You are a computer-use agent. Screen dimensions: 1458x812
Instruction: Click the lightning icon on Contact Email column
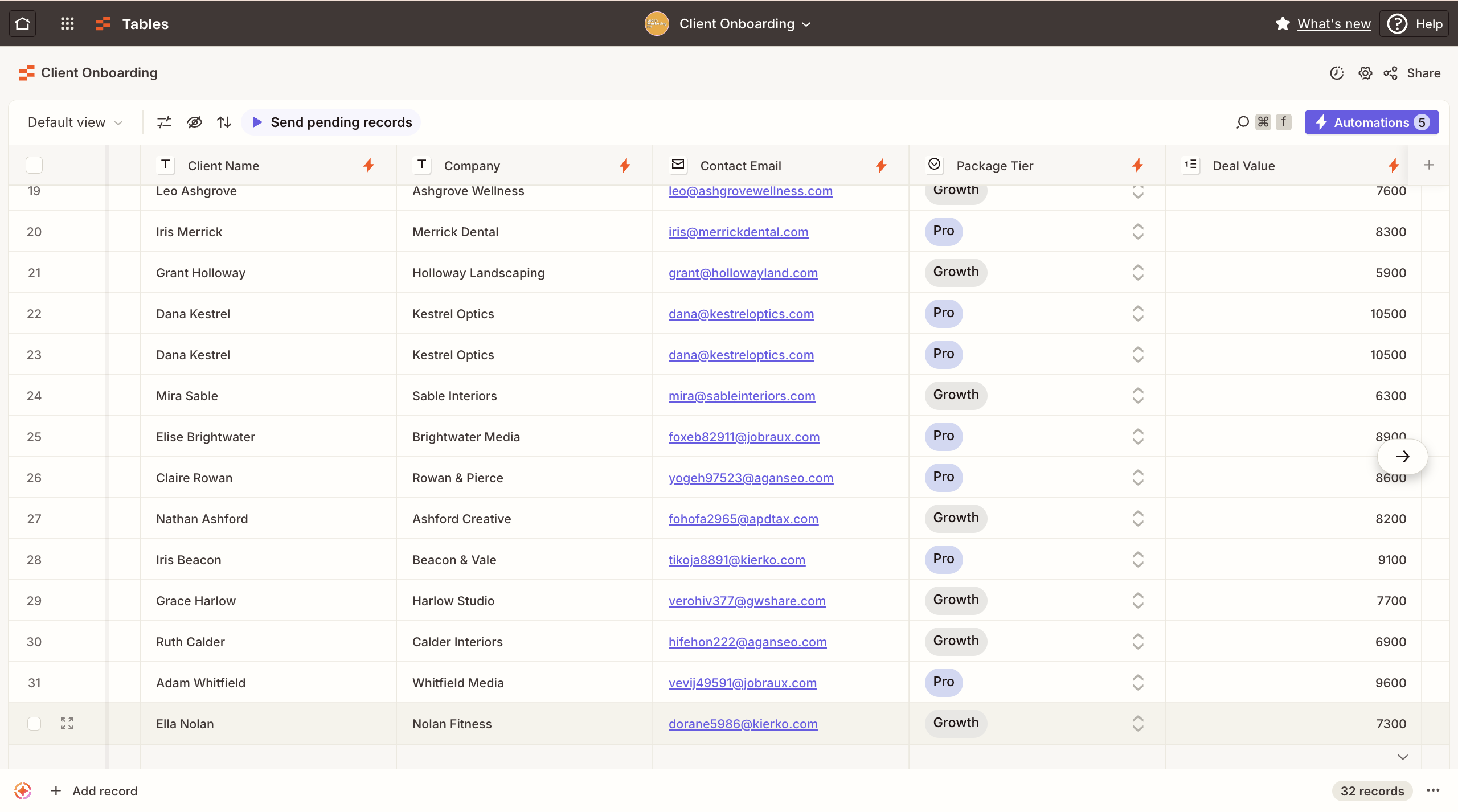[x=881, y=166]
